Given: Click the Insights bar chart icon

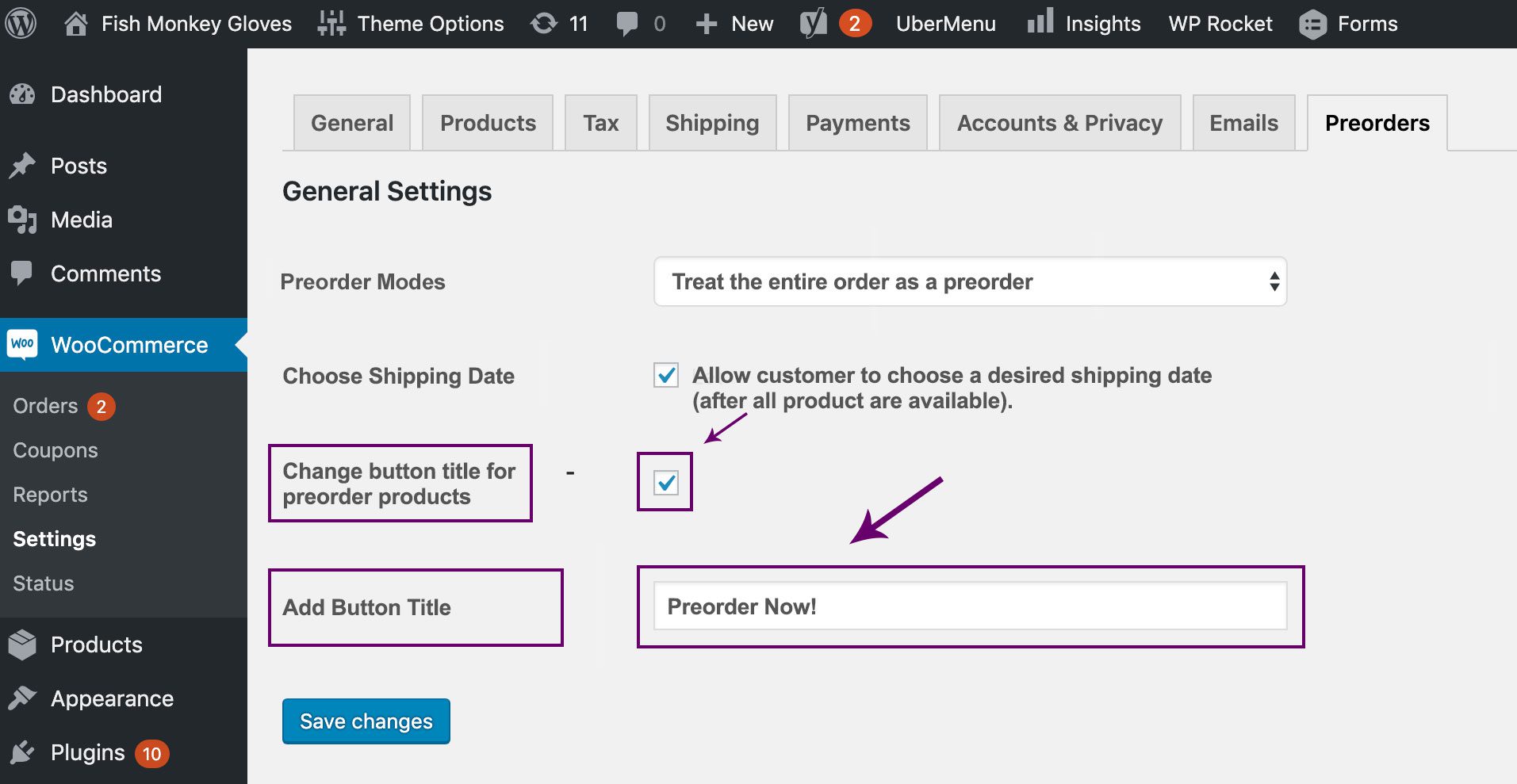Looking at the screenshot, I should point(1040,23).
